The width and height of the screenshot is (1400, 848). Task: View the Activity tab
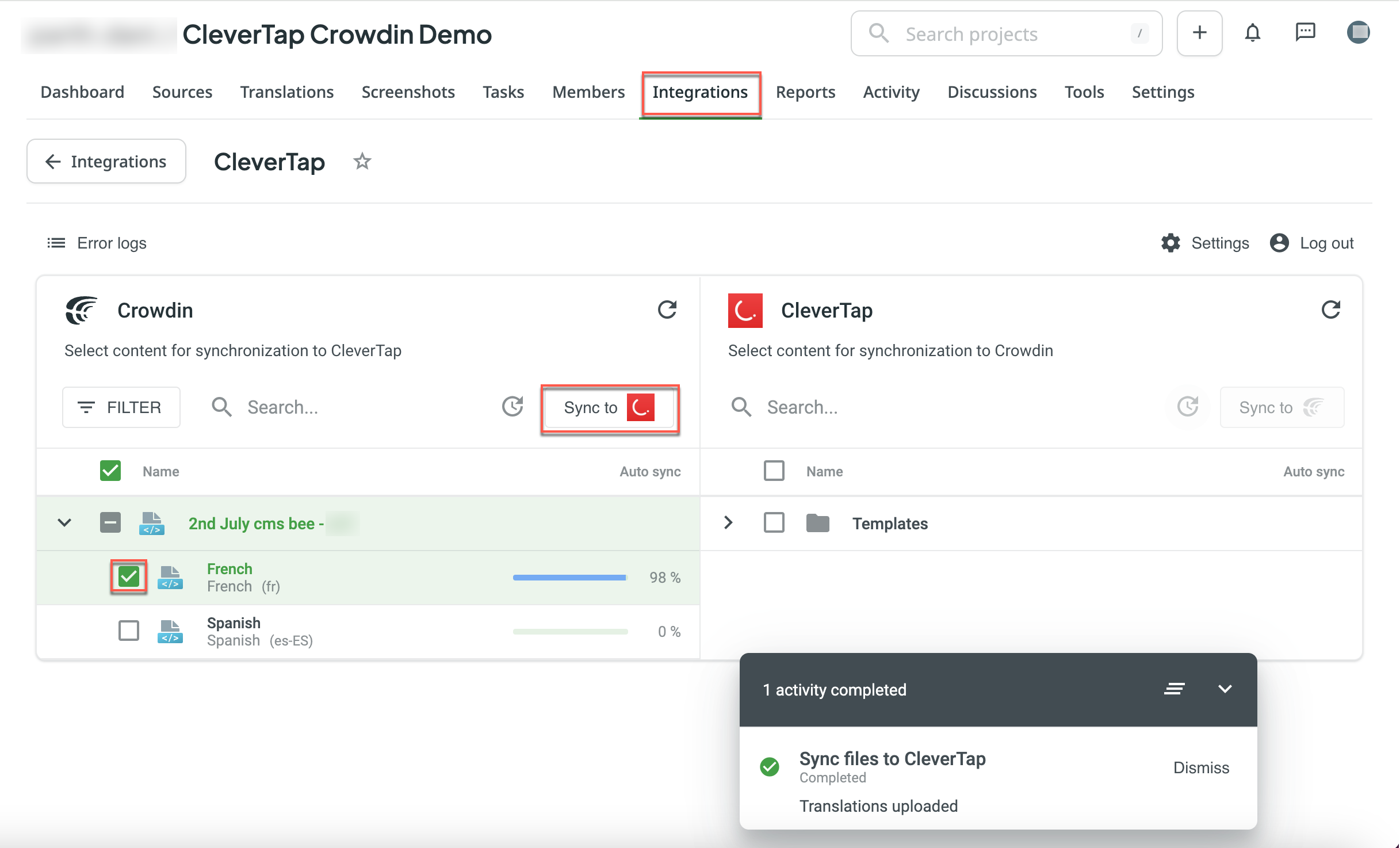[x=891, y=92]
